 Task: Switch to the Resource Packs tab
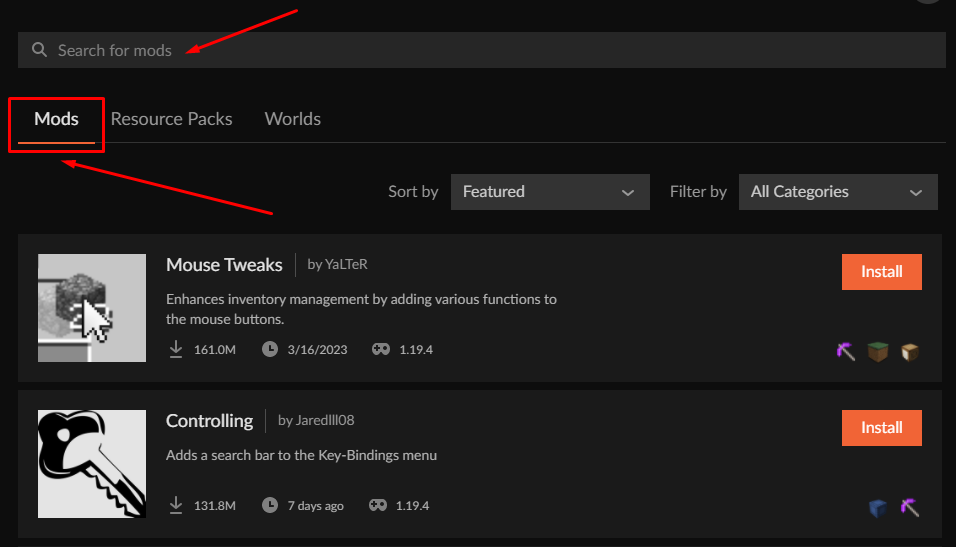(171, 119)
